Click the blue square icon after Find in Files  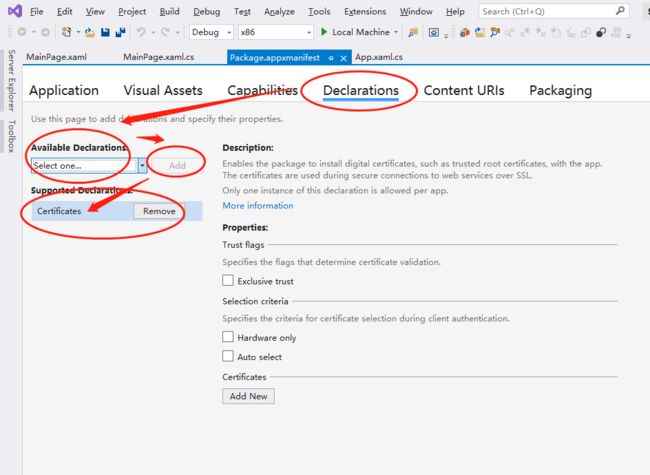pyautogui.click(x=434, y=32)
